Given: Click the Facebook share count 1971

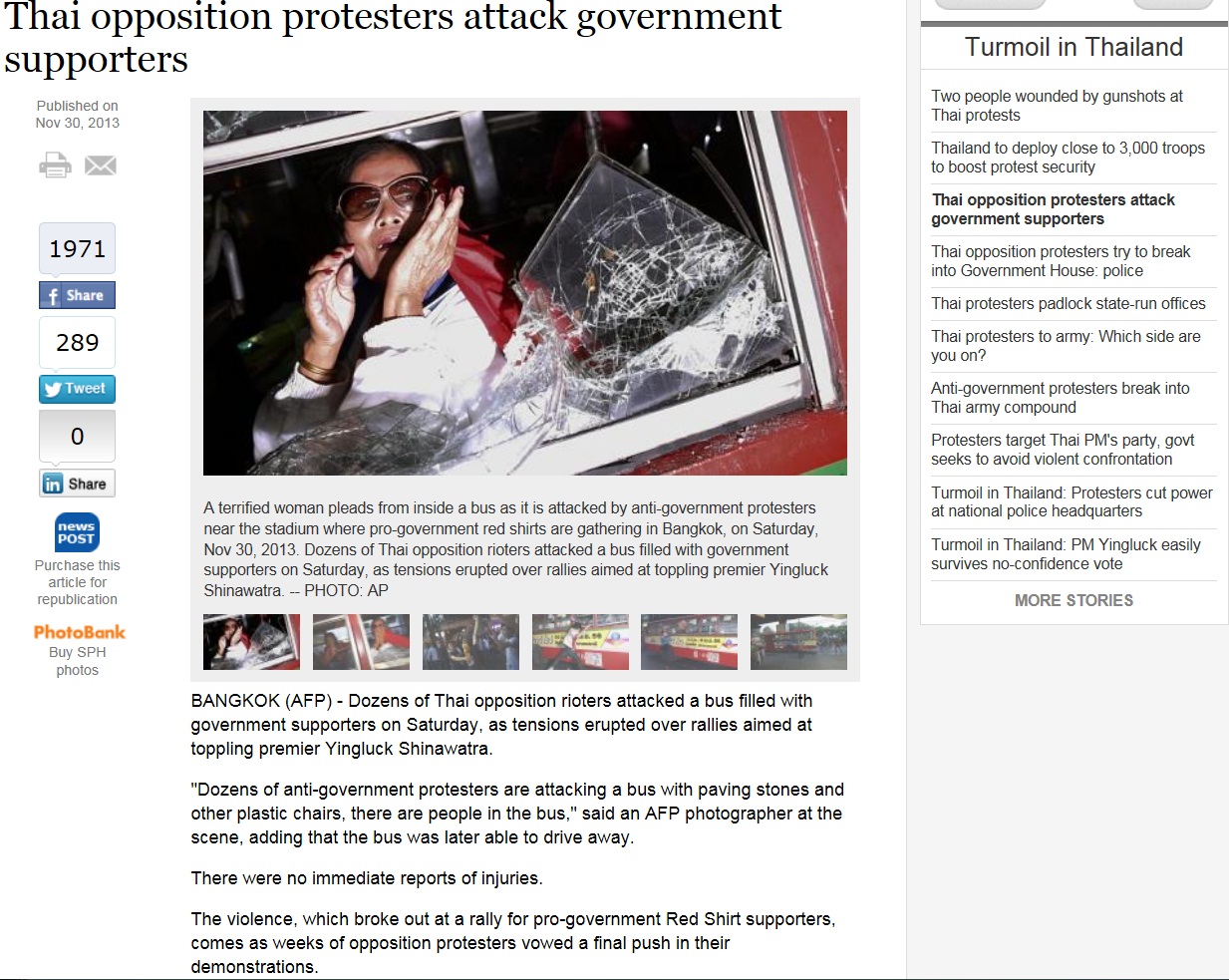Looking at the screenshot, I should point(78,248).
